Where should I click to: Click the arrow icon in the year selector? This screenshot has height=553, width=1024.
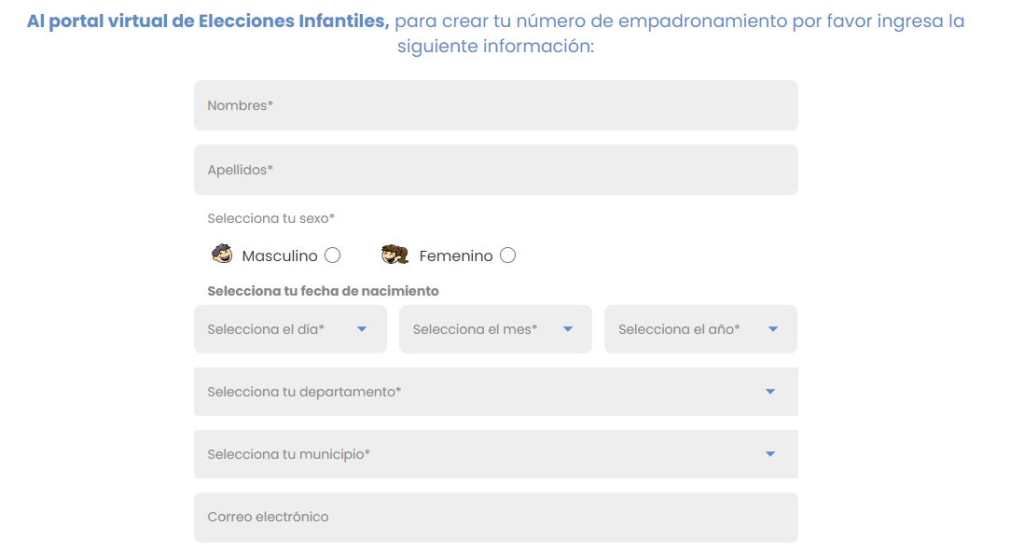[x=773, y=329]
